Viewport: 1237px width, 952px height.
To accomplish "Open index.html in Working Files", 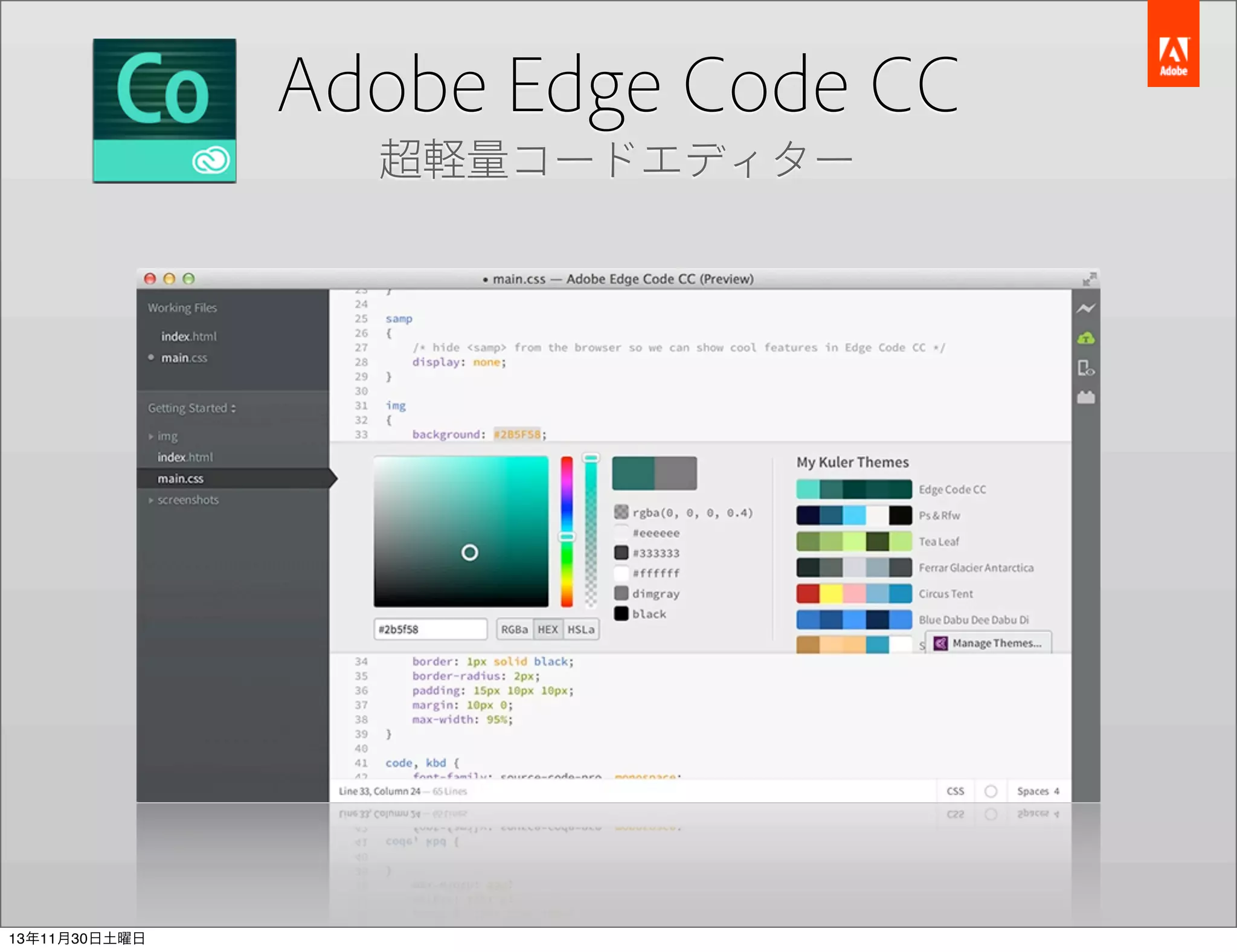I will [188, 336].
